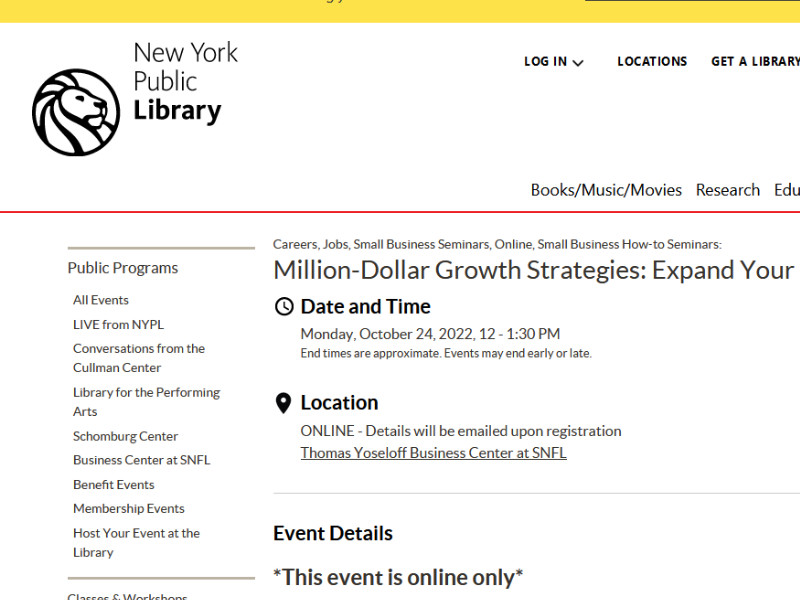Click the clock icon beside Date and Time
This screenshot has height=600, width=800.
[284, 307]
